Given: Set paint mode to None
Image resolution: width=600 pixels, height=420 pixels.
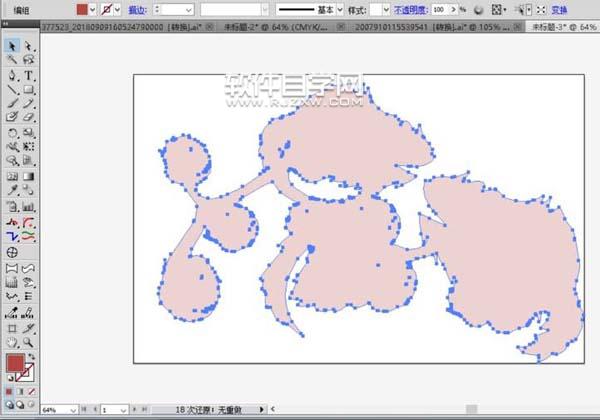Looking at the screenshot, I should pyautogui.click(x=32, y=392).
